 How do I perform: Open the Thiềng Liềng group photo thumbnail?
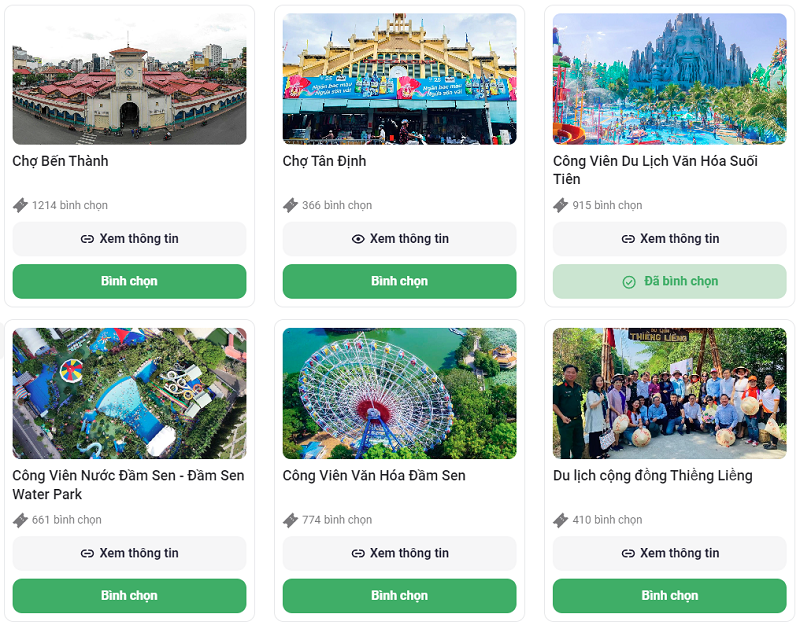669,393
